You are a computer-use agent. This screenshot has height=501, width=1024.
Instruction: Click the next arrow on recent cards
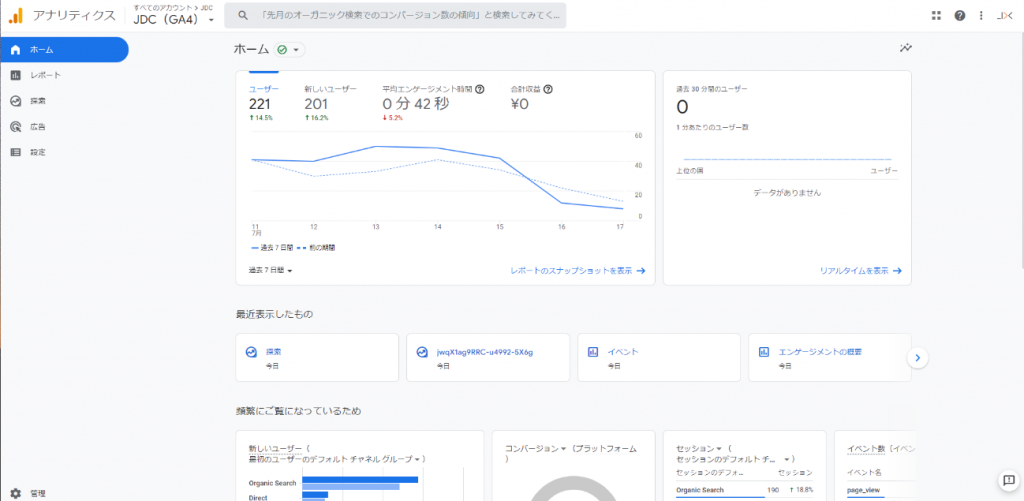918,357
